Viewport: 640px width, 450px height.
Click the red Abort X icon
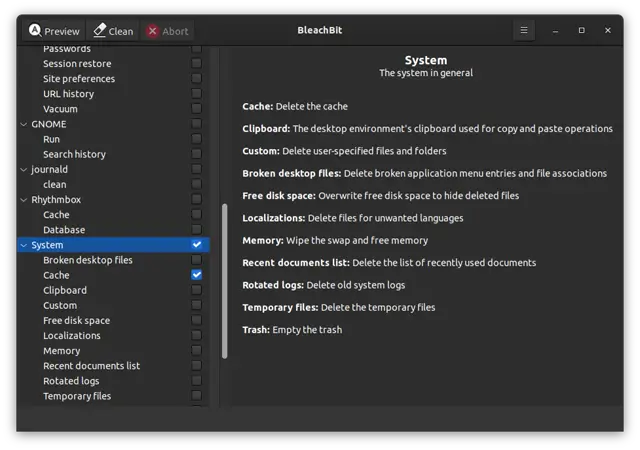tap(153, 31)
